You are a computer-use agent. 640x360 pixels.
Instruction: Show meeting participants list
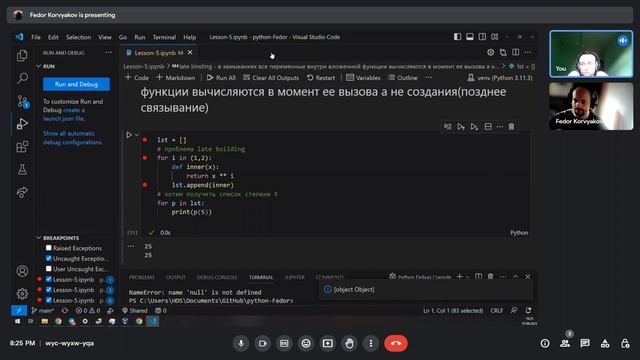tap(565, 343)
